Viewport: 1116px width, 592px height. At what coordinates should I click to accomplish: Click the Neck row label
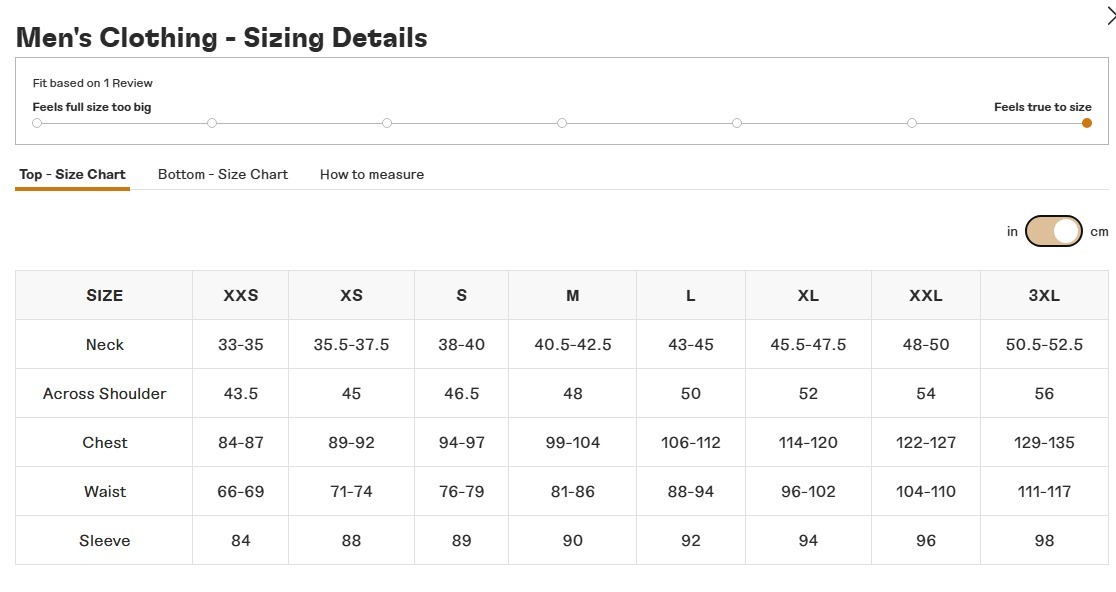104,344
